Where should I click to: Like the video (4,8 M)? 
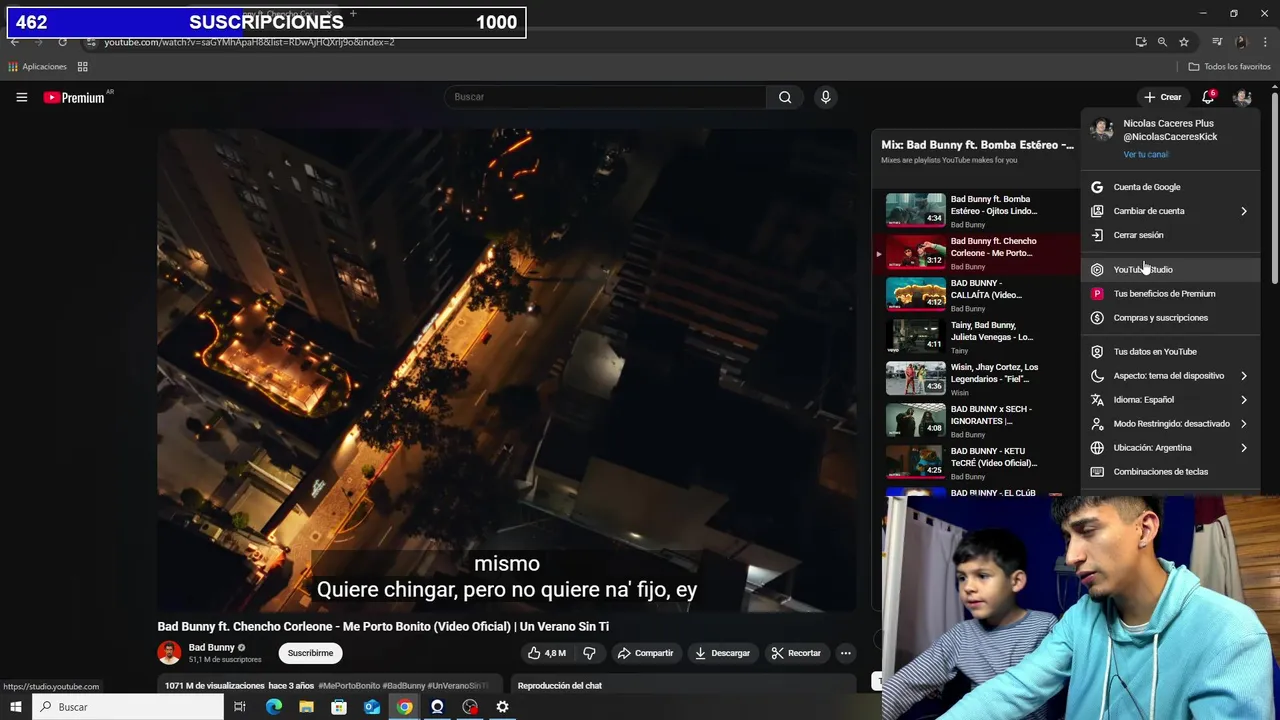click(x=547, y=653)
